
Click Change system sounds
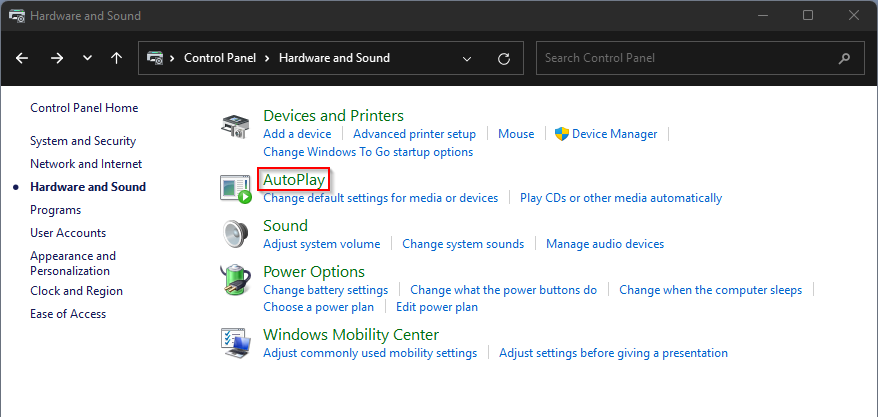[463, 244]
